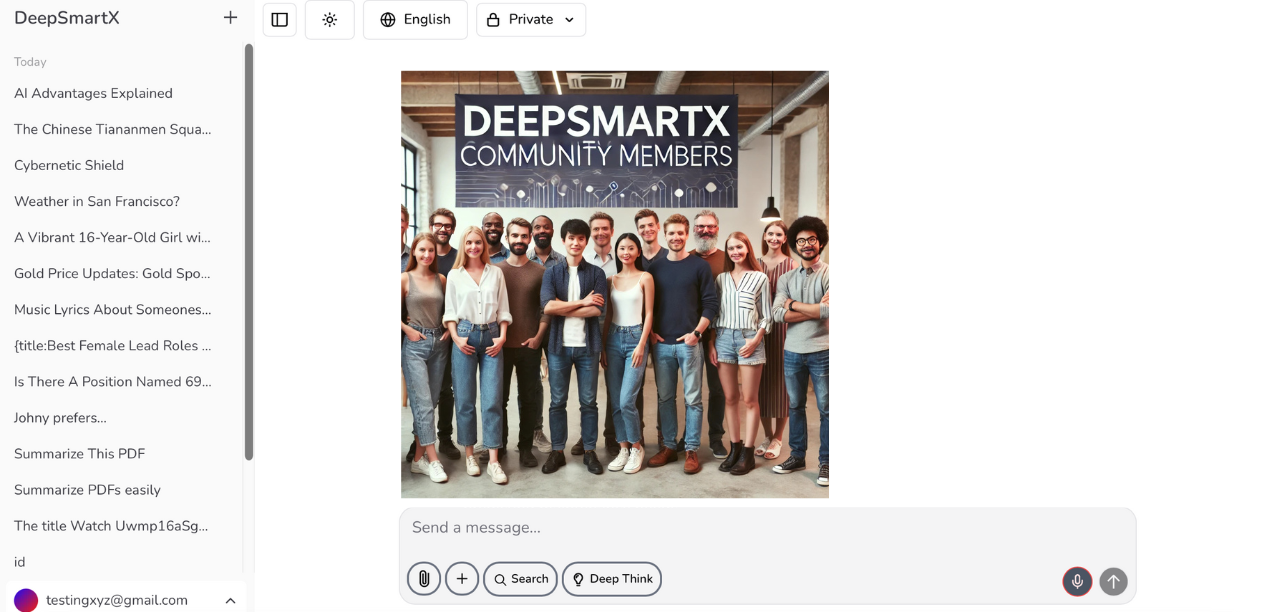This screenshot has height=612, width=1267.
Task: Enable Search mode for the message
Action: tap(520, 579)
